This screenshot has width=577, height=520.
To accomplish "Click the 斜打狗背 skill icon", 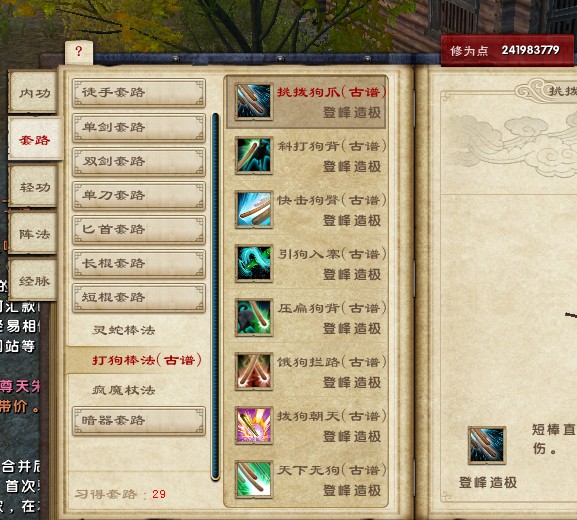I will click(254, 155).
